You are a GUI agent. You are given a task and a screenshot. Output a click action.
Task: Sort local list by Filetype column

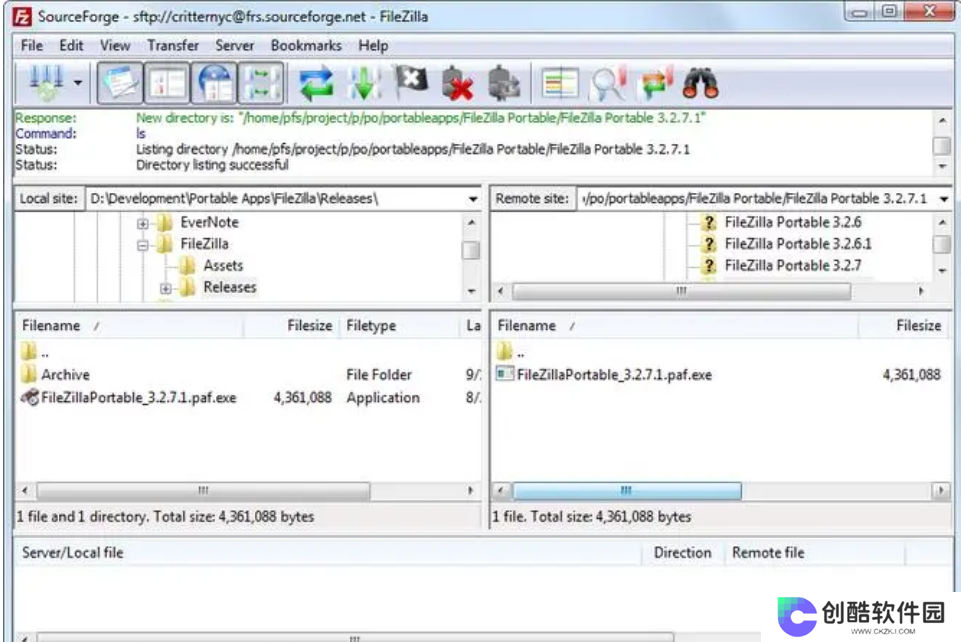399,325
